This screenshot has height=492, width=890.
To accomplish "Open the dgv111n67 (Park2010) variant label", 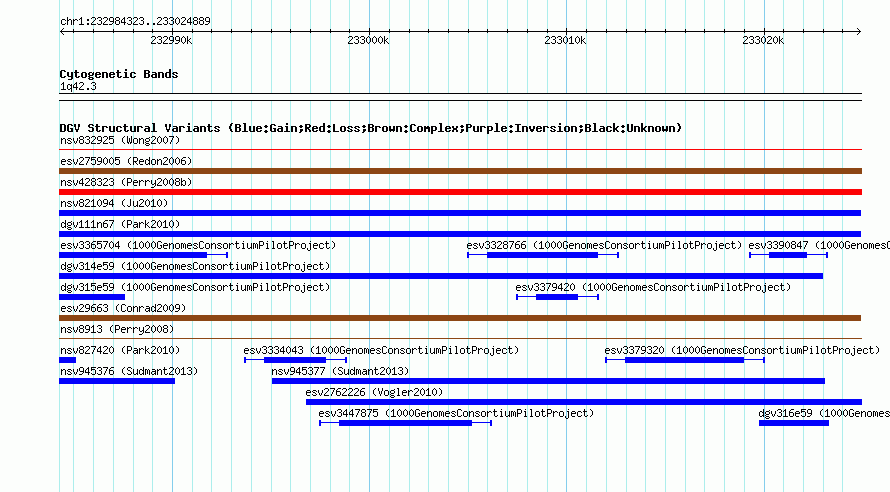I will click(120, 224).
